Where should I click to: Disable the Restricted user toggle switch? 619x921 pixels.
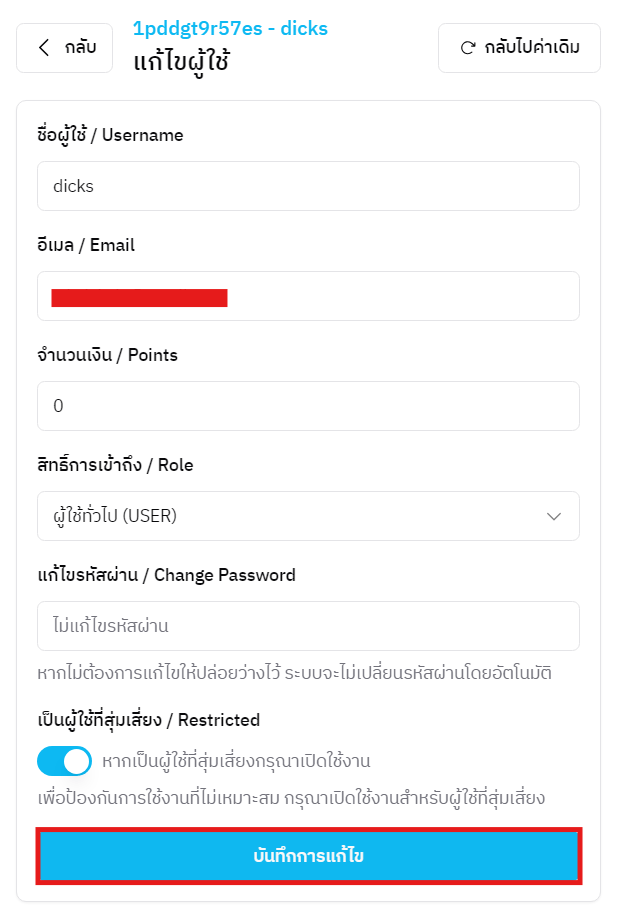coord(63,761)
